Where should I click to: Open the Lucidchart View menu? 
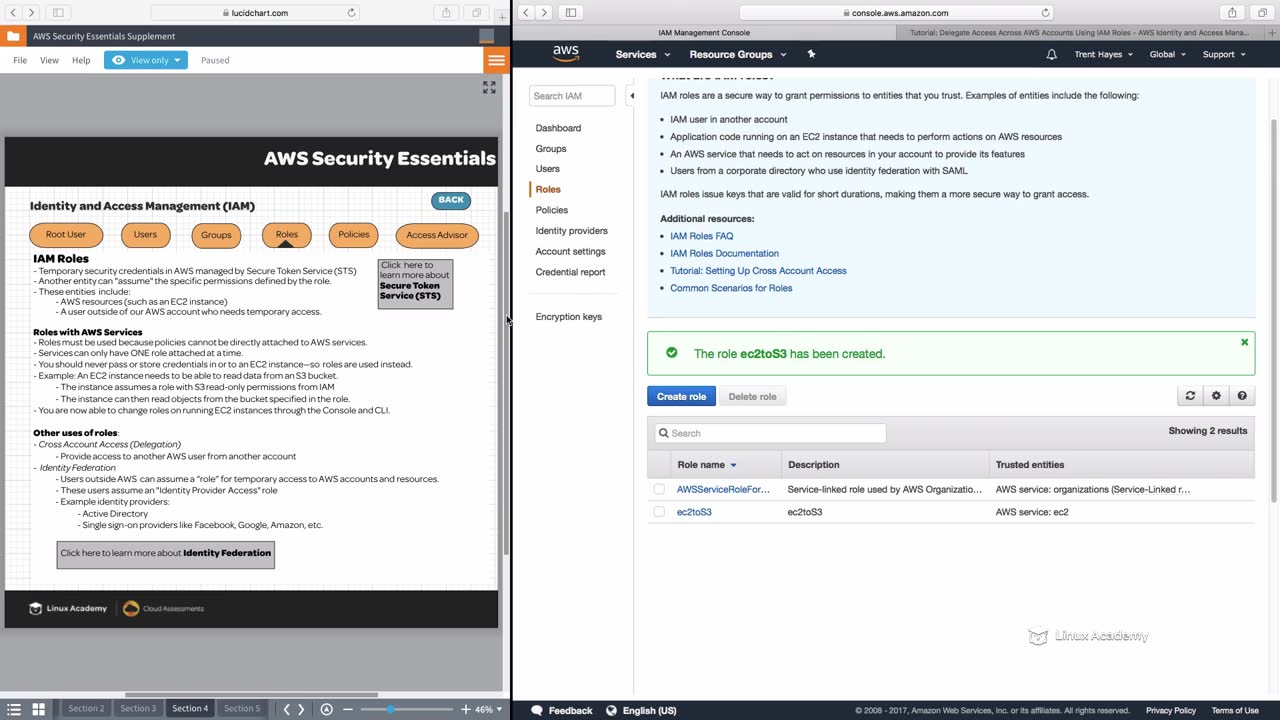pos(49,60)
